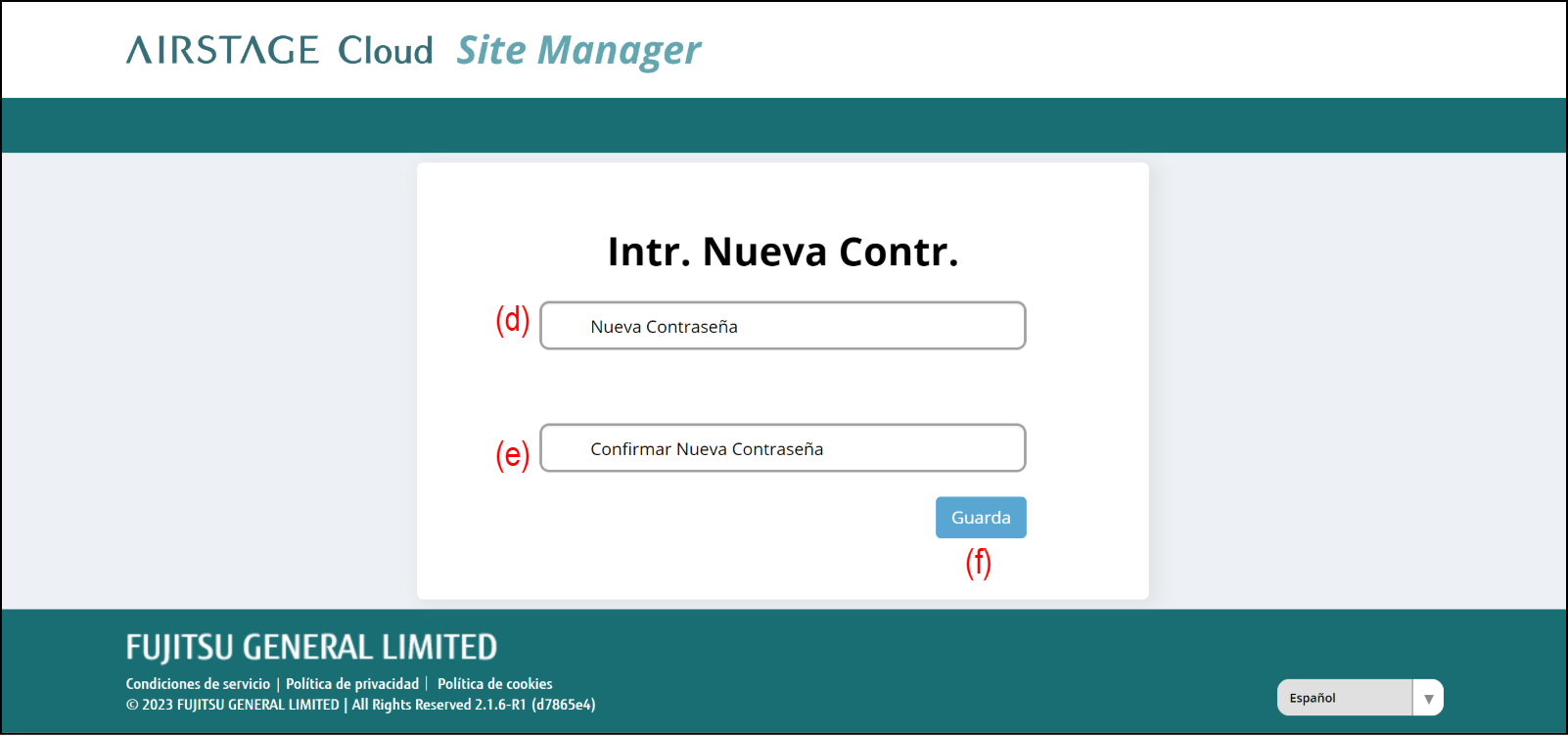
Task: Click the FUJITSU GENERAL LIMITED footer logo
Action: 311,647
